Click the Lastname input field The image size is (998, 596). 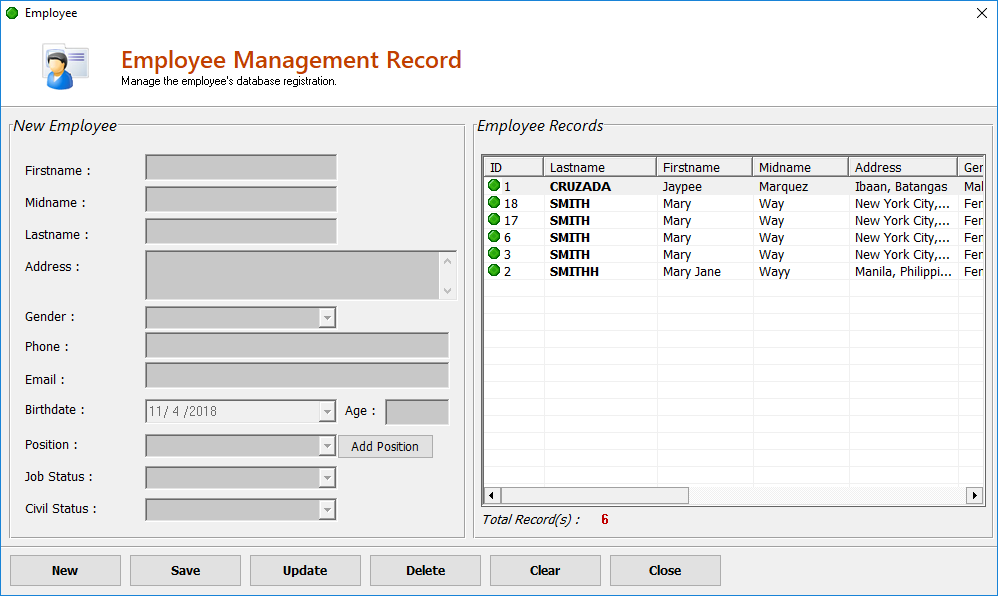pos(241,231)
